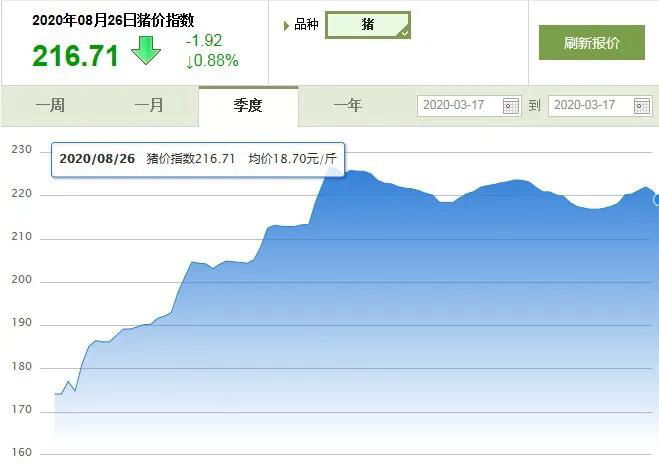Switch to the 一年 tab
Screen dimensions: 659x468
[x=347, y=105]
